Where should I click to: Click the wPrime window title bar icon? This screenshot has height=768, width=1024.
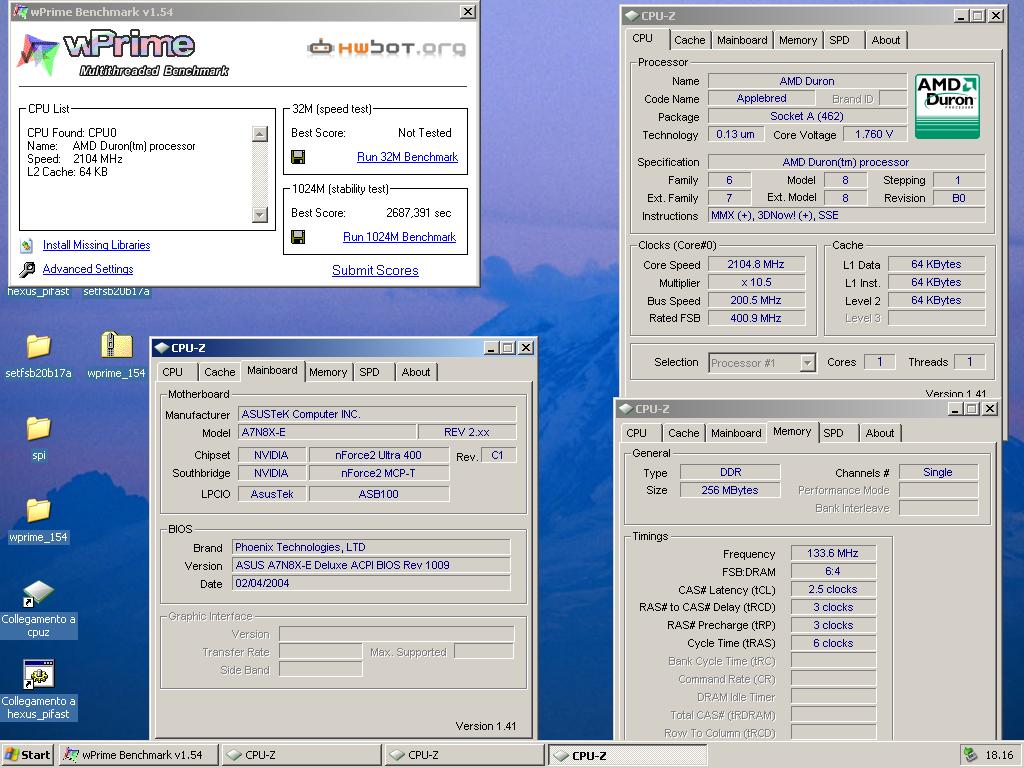pos(20,12)
